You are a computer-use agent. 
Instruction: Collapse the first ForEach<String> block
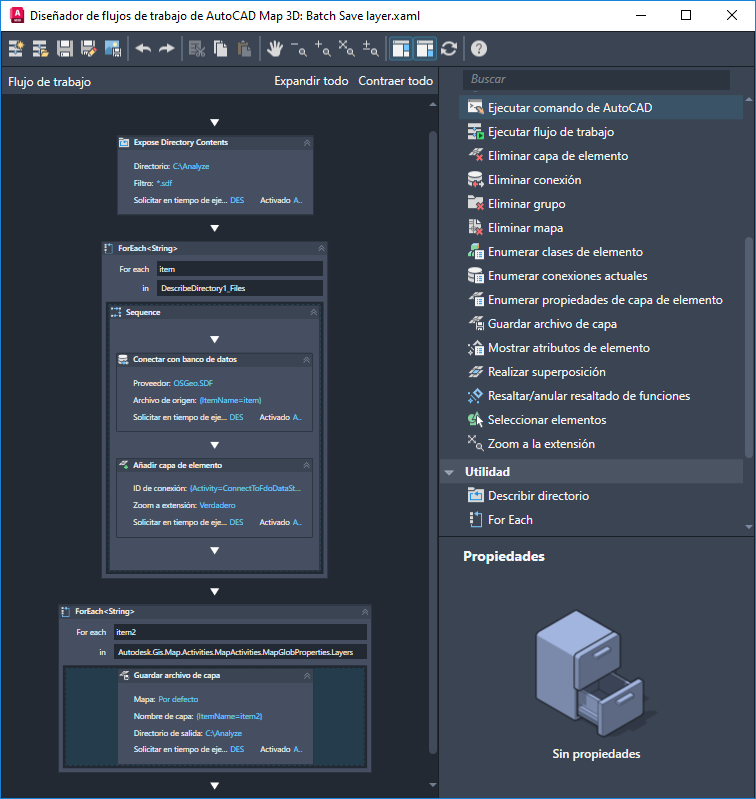pos(321,248)
